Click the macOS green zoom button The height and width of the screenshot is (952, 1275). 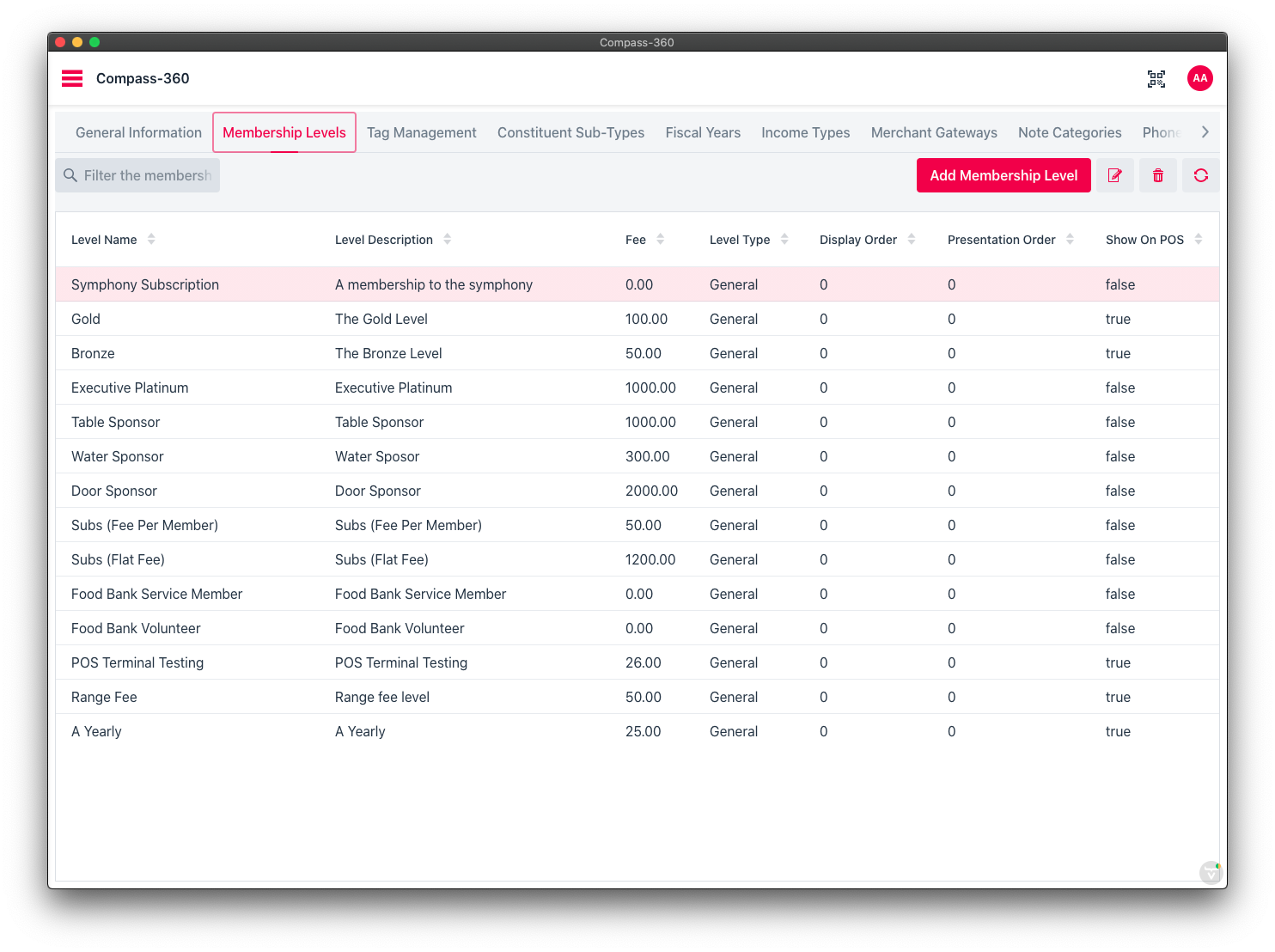coord(95,41)
